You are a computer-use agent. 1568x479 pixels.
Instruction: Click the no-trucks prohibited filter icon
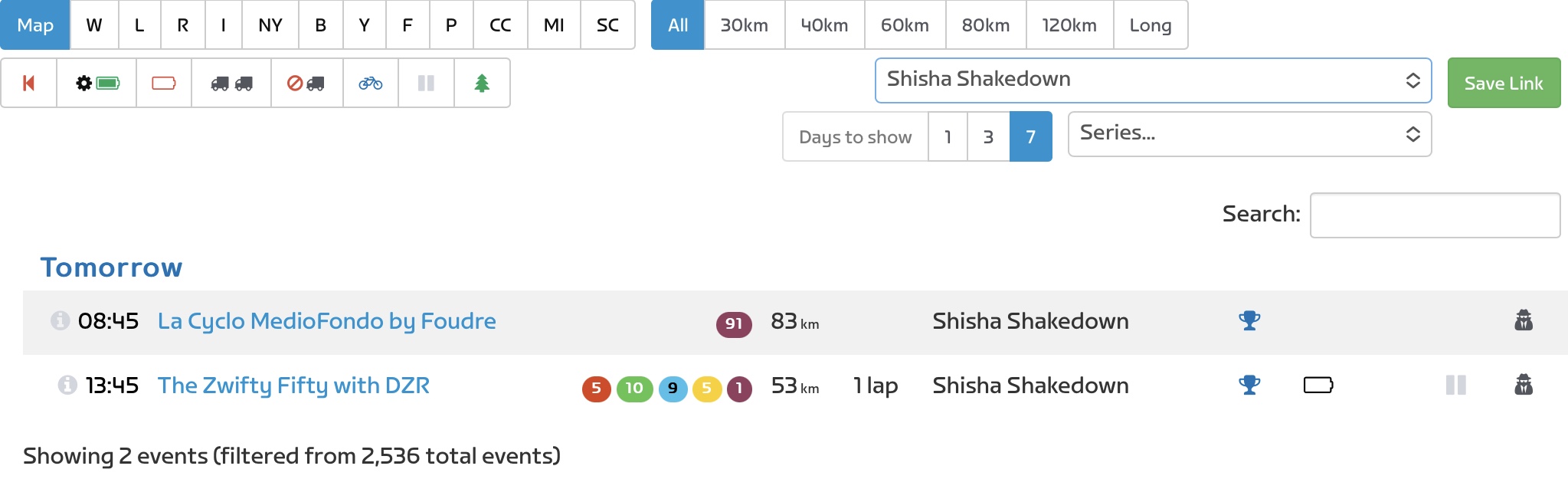306,83
